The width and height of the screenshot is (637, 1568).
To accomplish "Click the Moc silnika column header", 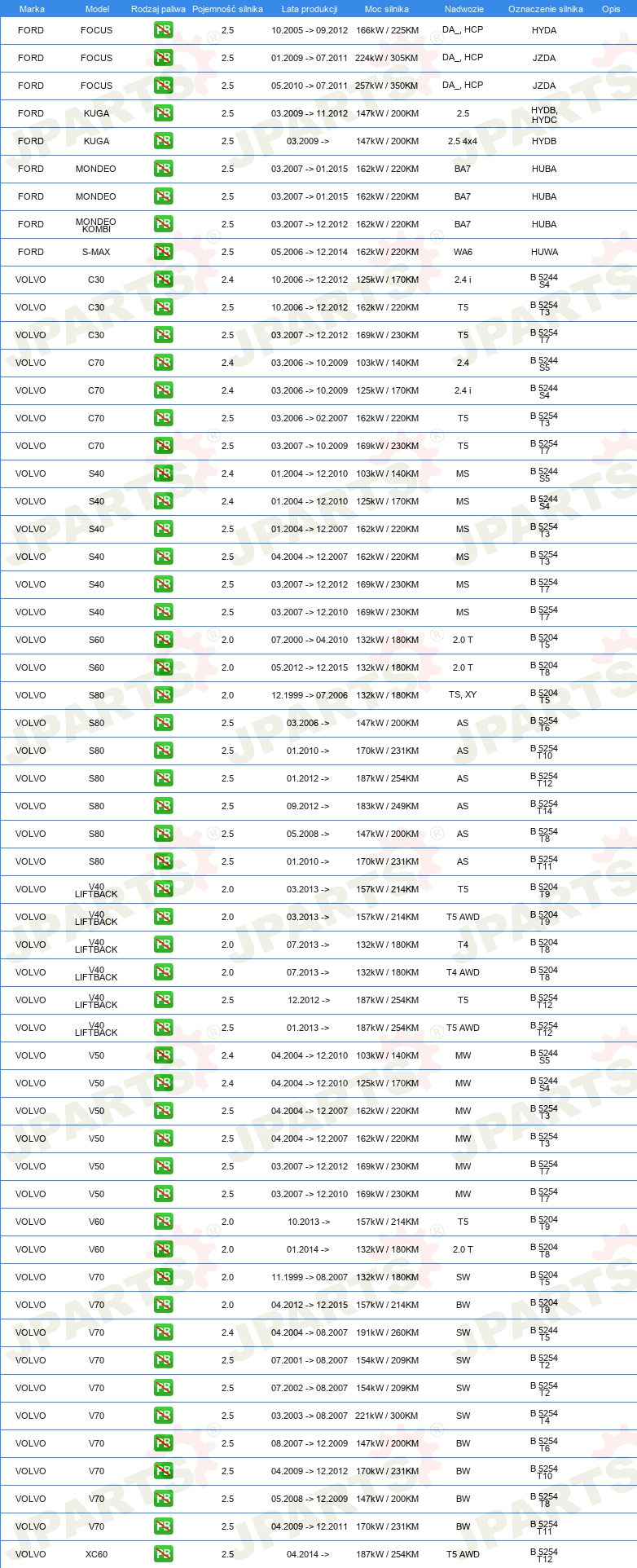I will tap(387, 9).
